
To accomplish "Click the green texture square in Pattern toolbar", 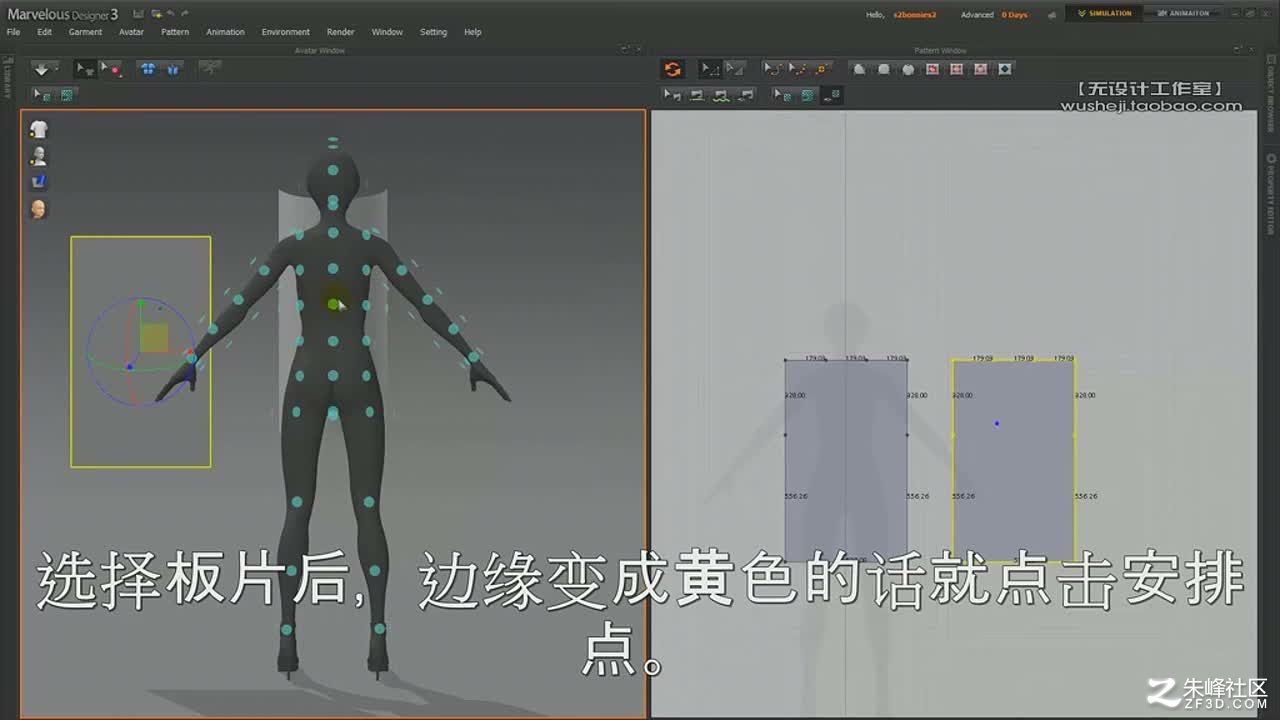I will coord(807,95).
